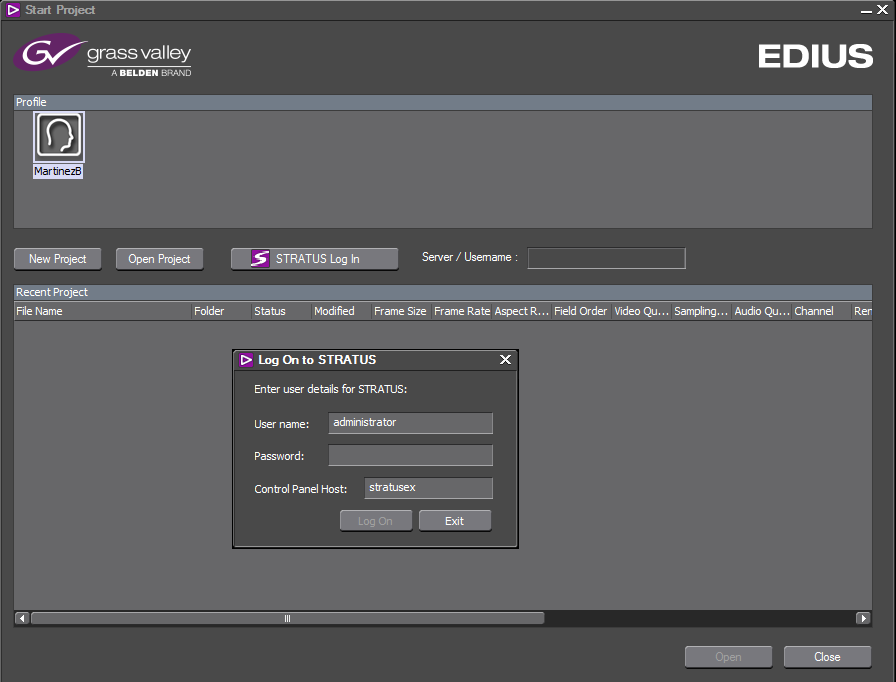This screenshot has width=896, height=682.
Task: Close the Log On to STRATUS dialog
Action: tap(505, 359)
